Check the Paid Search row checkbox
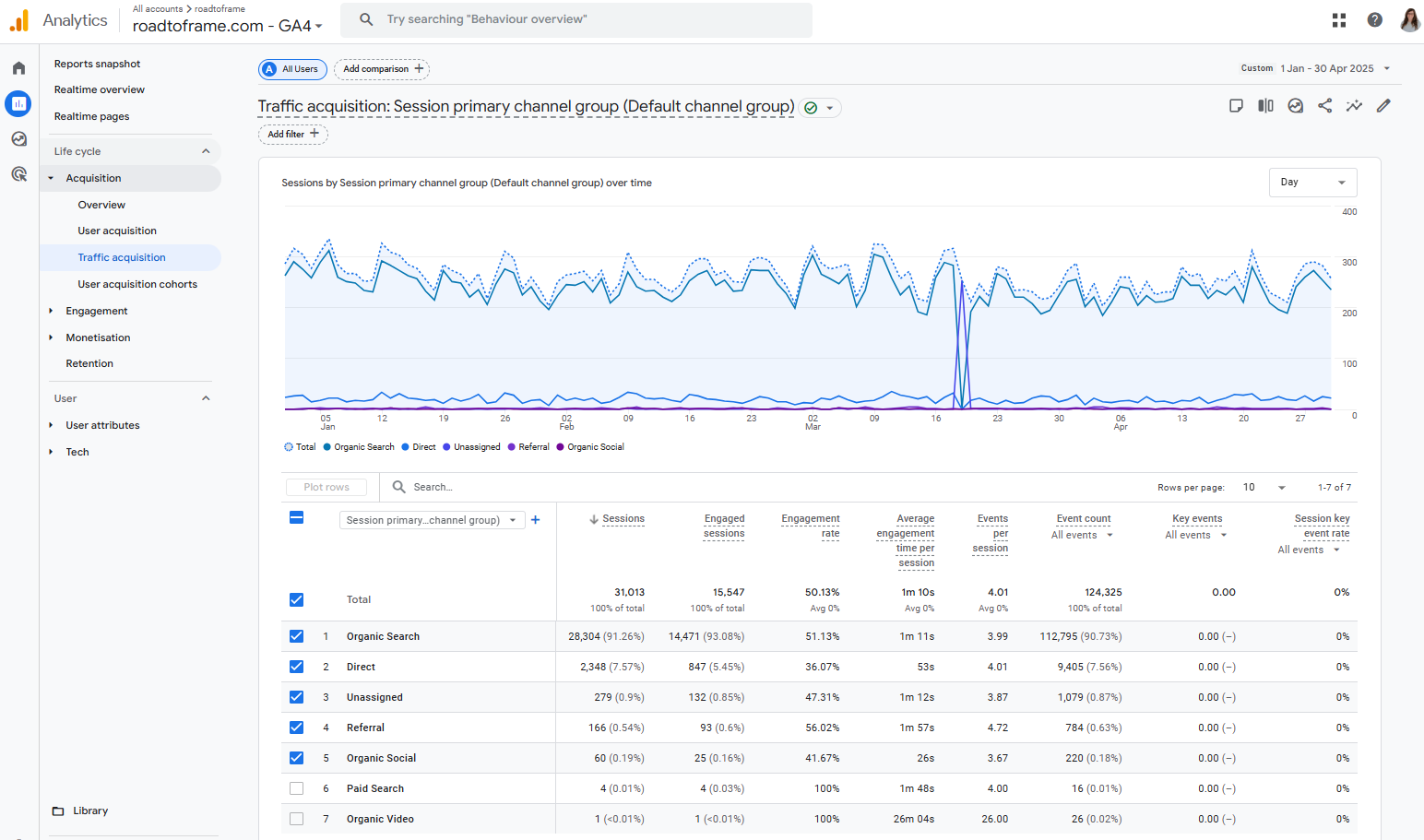1424x840 pixels. click(x=296, y=788)
